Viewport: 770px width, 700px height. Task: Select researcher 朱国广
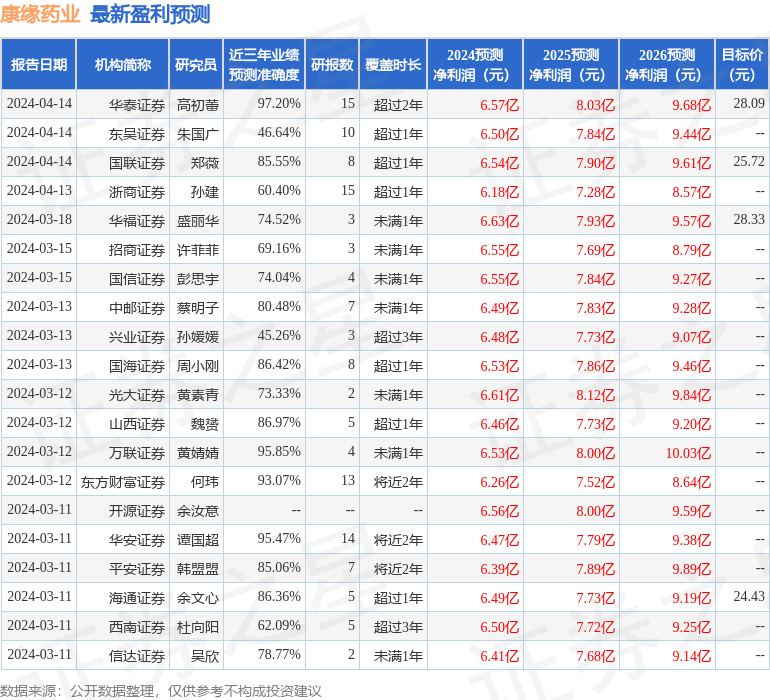[x=198, y=134]
